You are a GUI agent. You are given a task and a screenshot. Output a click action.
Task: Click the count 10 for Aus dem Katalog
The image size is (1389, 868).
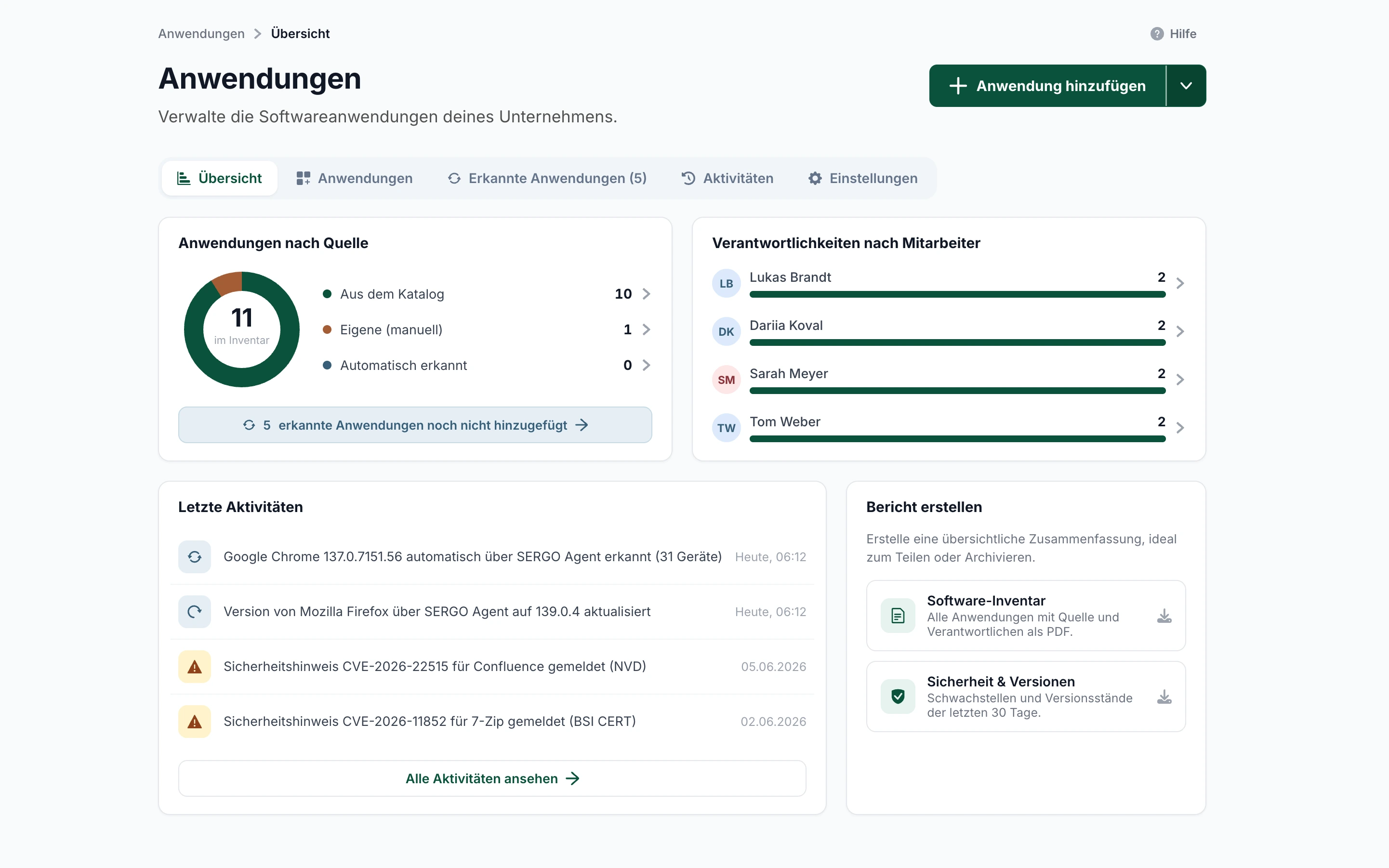(623, 294)
